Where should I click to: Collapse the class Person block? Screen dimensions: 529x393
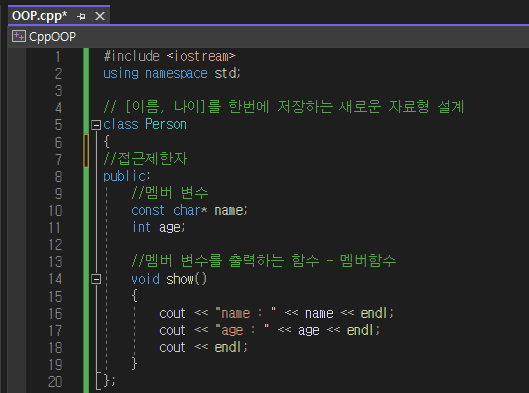click(96, 125)
